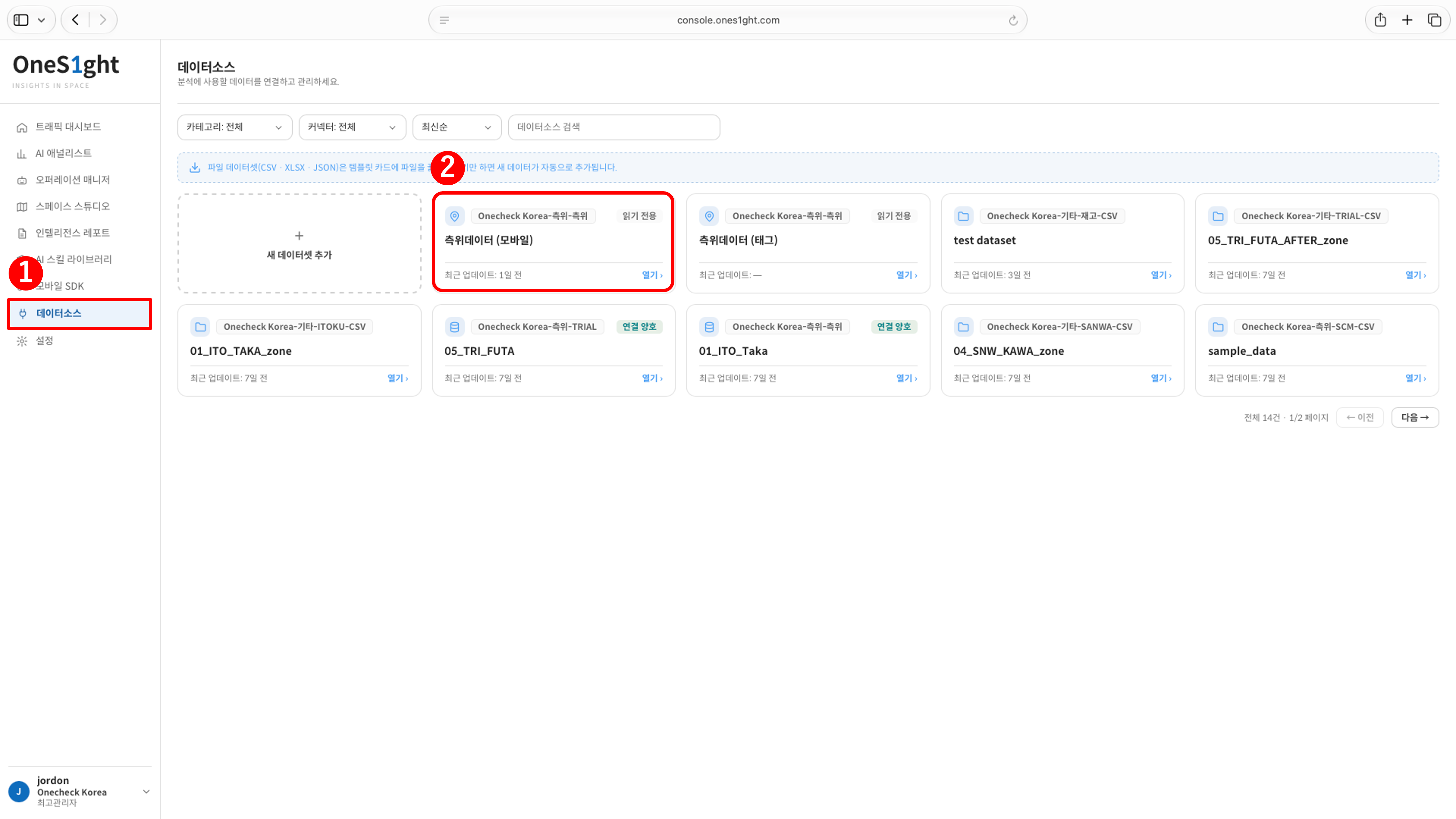Select 데이터소스 in the sidebar
Image resolution: width=1456 pixels, height=819 pixels.
point(80,314)
